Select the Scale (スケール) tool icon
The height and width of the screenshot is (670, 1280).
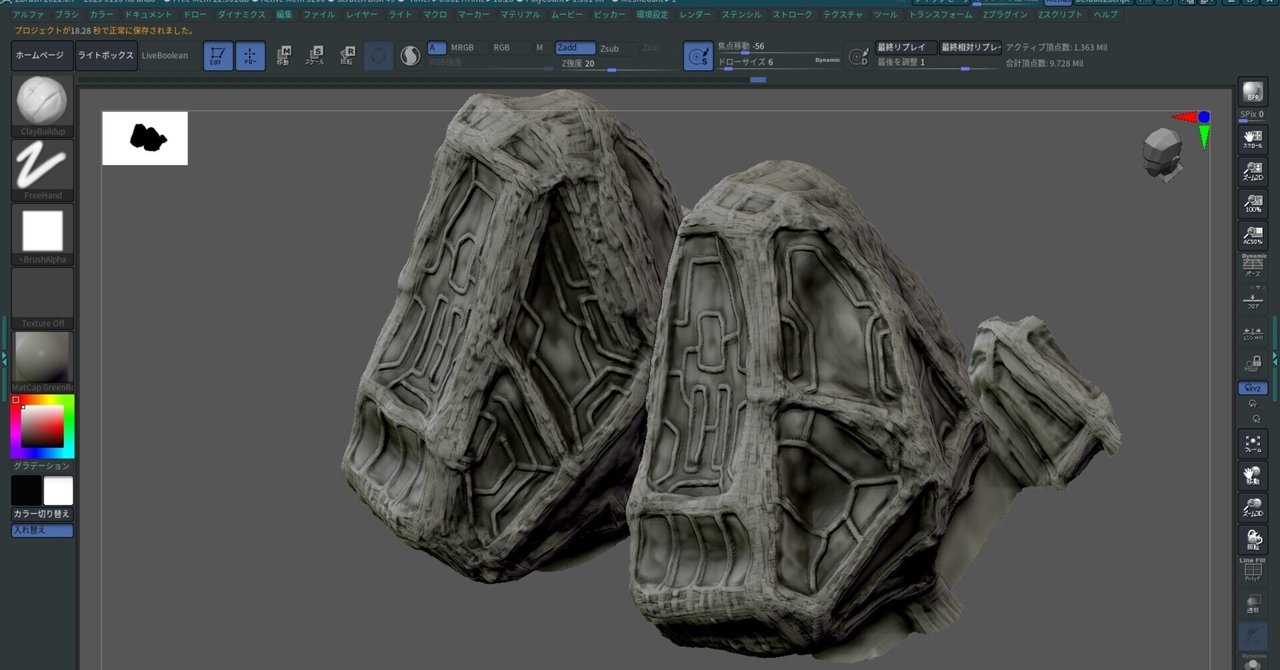click(315, 55)
